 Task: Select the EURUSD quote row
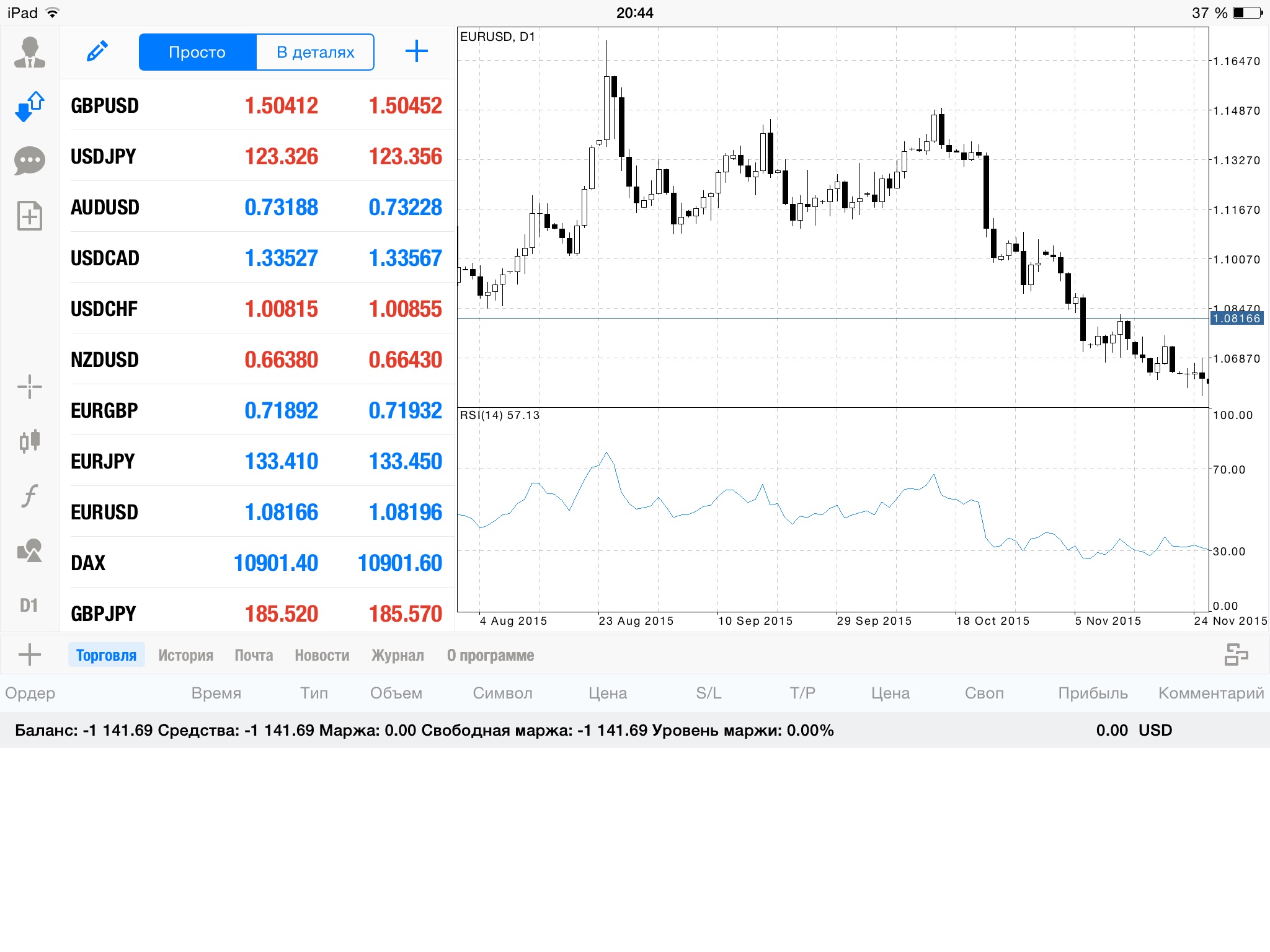click(x=257, y=512)
